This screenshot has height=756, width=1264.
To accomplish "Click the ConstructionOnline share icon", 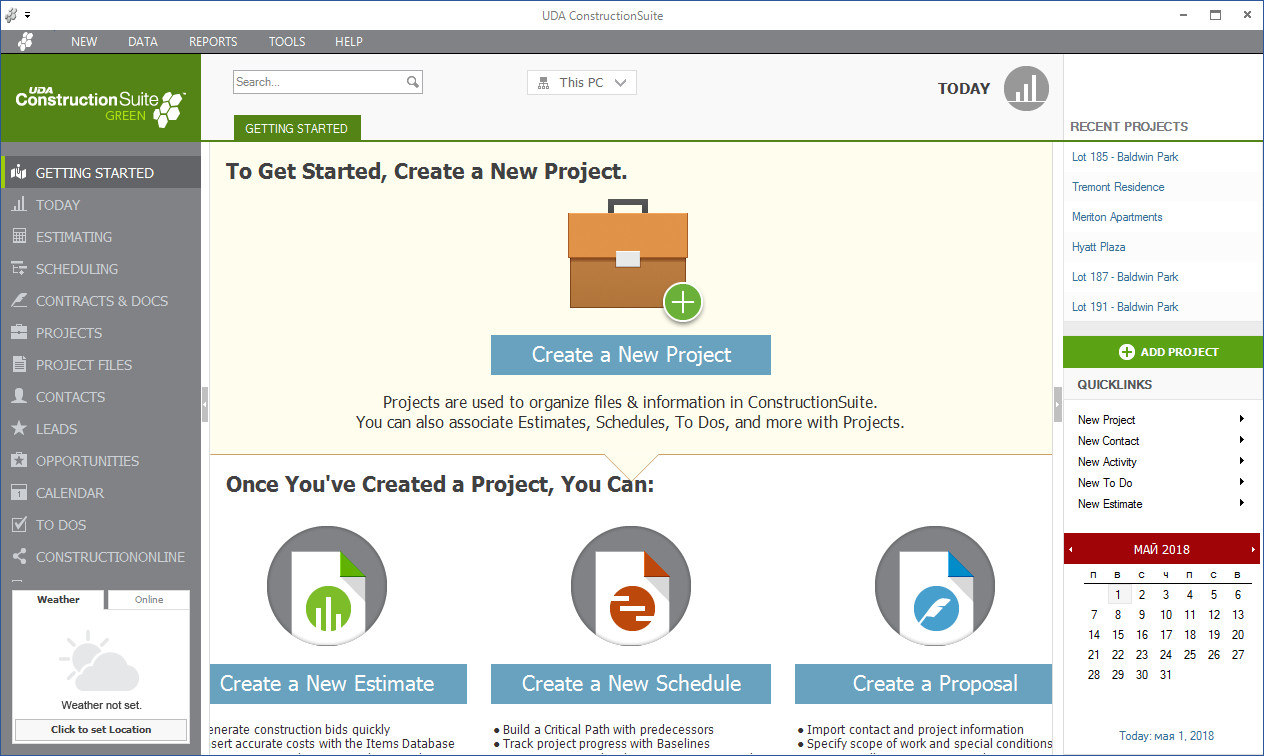I will [18, 557].
